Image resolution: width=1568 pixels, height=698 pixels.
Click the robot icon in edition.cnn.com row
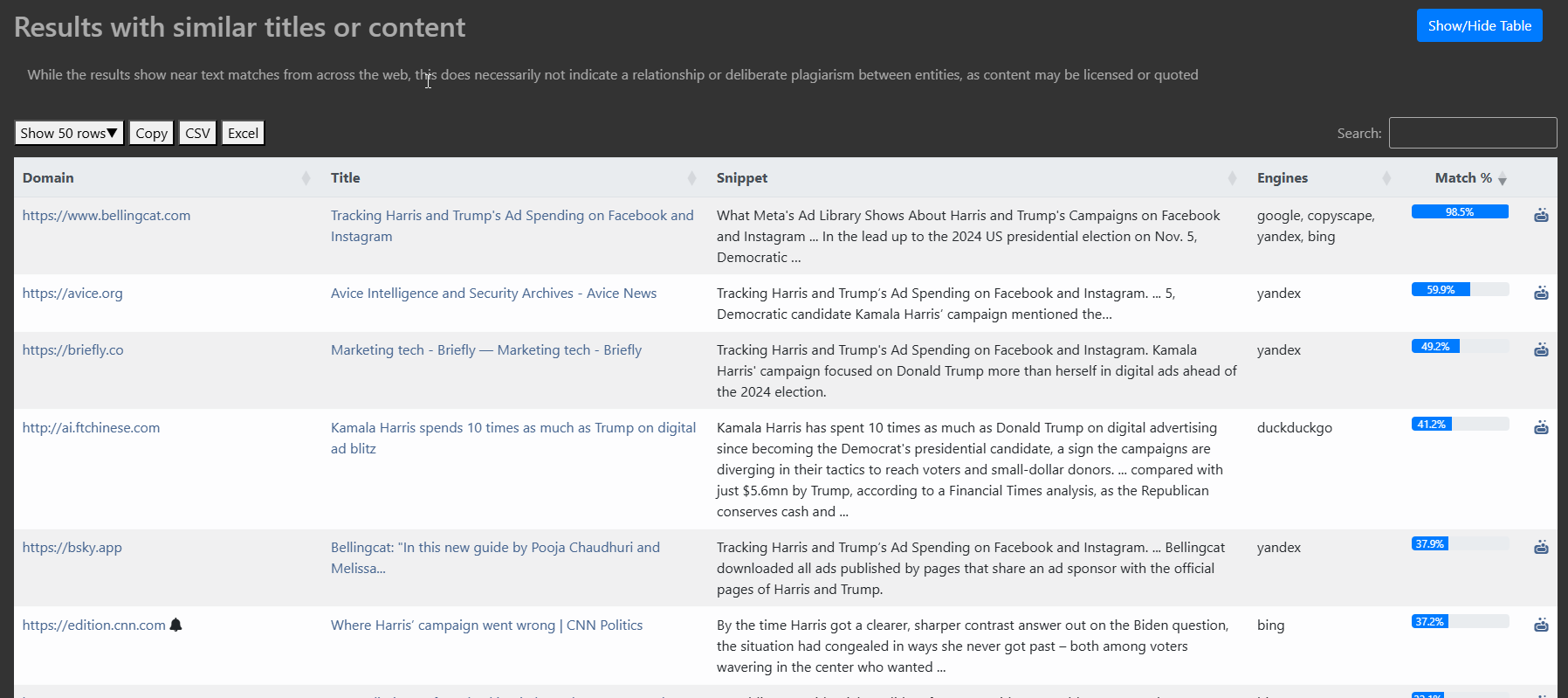click(1541, 625)
